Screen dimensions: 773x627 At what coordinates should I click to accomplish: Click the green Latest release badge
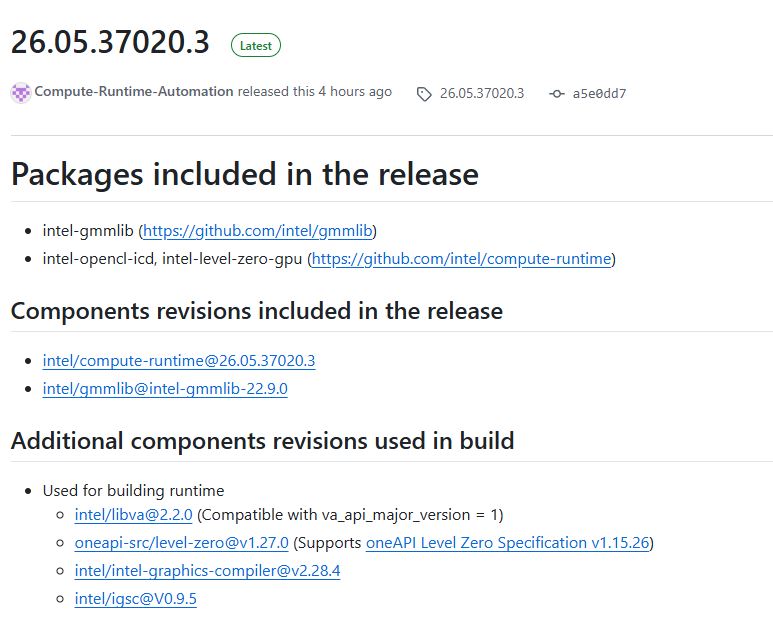click(x=256, y=45)
